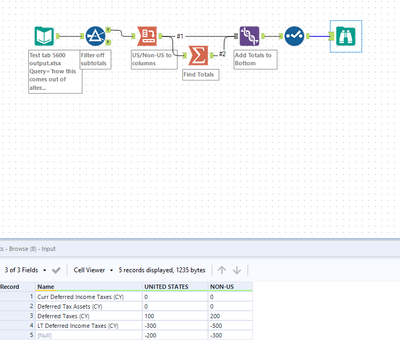Select the Union tool icon
Viewport: 400px width, 360px height.
[x=249, y=36]
